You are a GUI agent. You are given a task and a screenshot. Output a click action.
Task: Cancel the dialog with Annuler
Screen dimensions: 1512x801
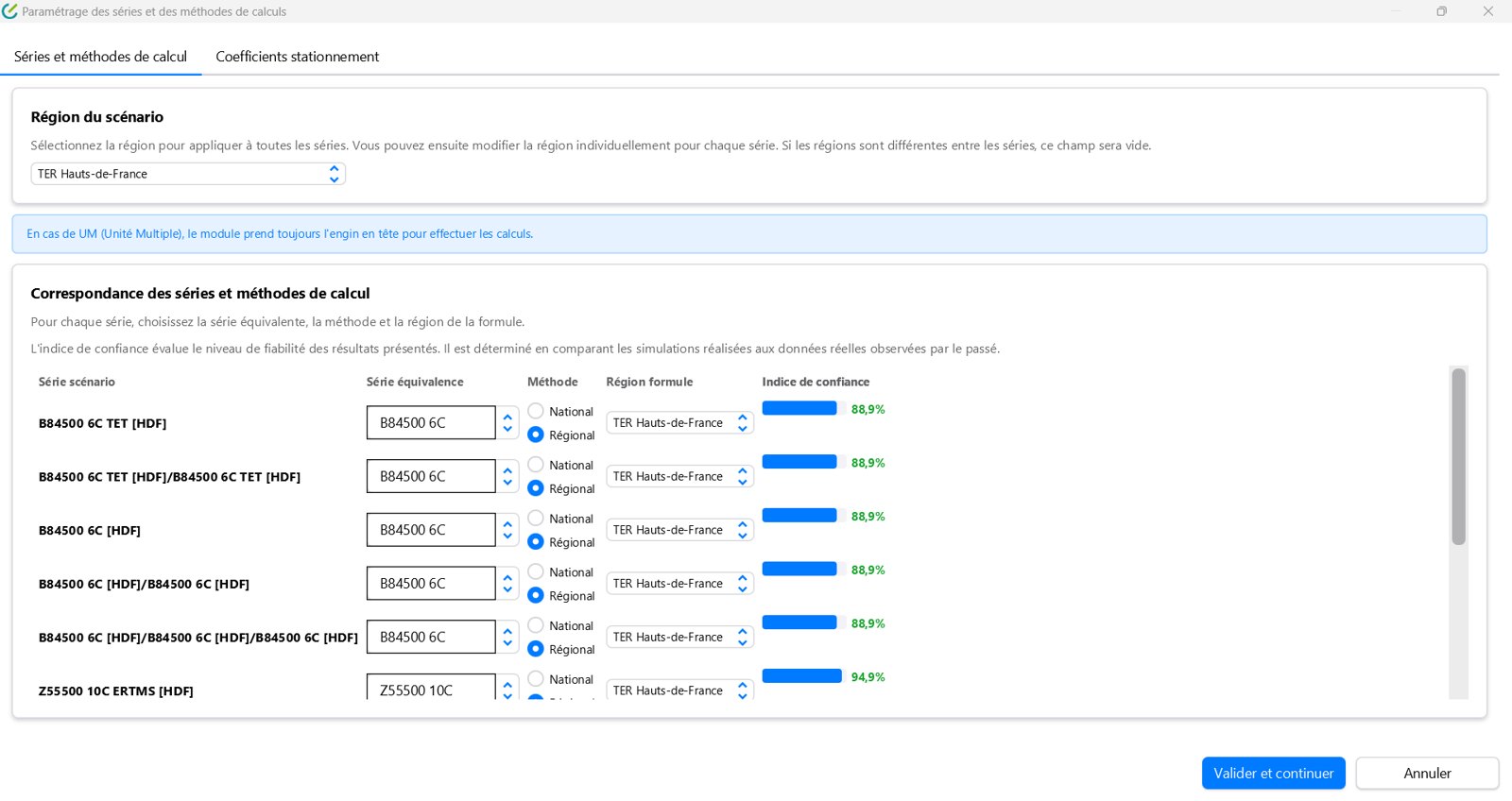click(1427, 773)
